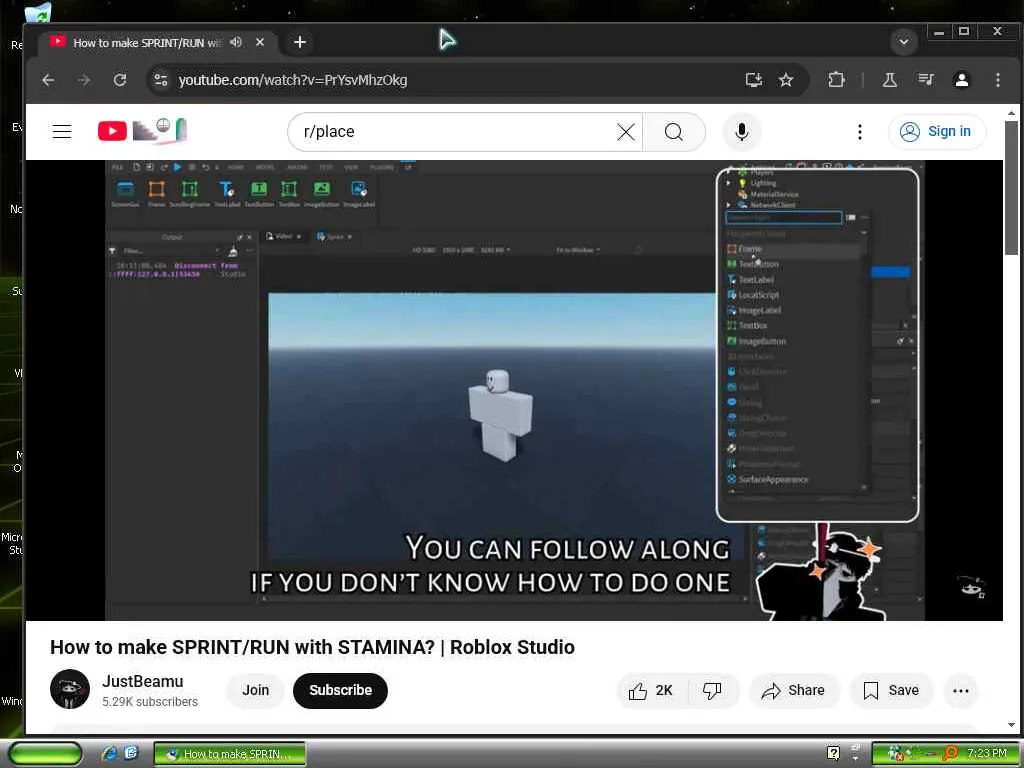Click the '5.29K subscribers' text

pyautogui.click(x=150, y=702)
